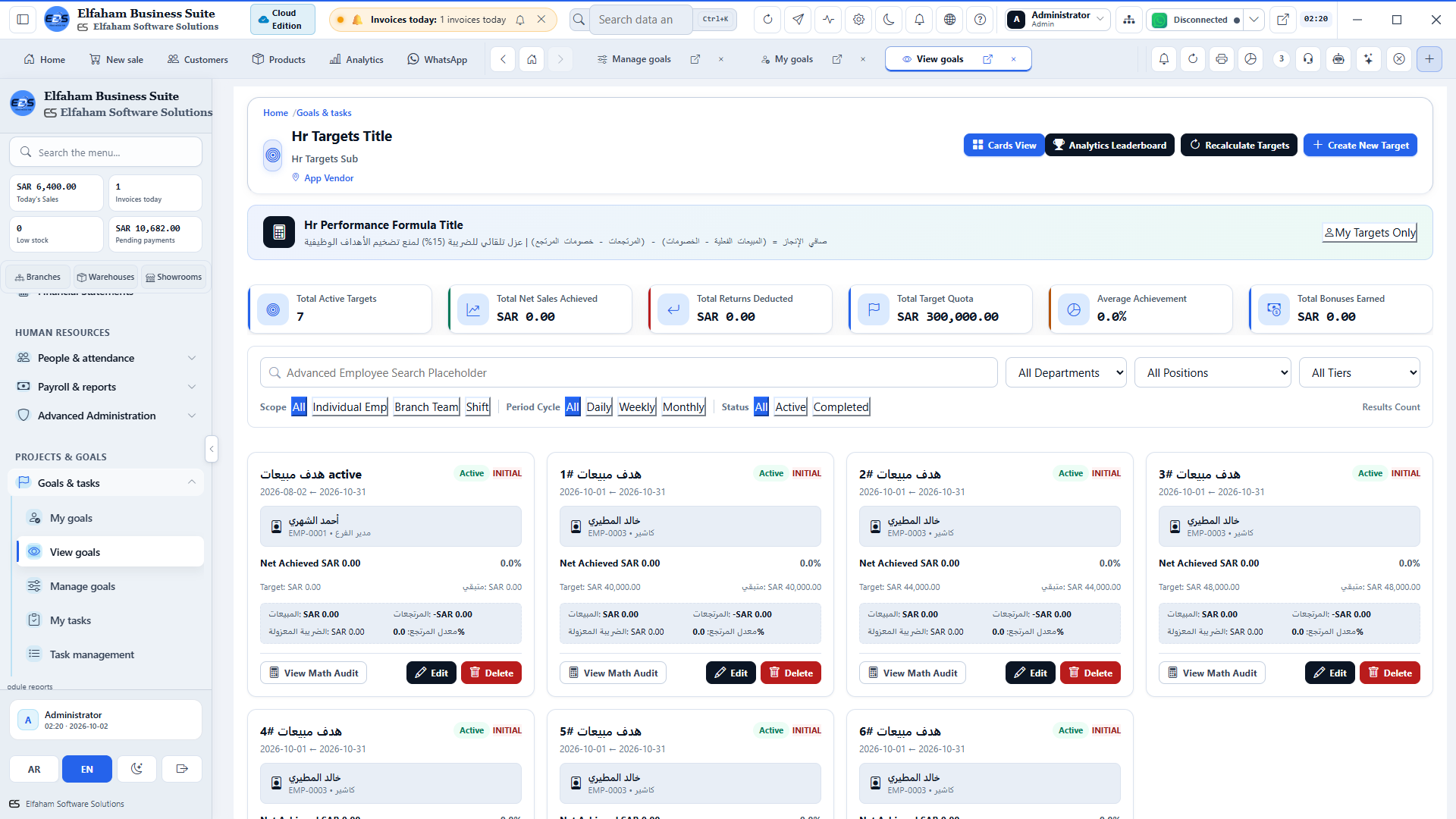Click the bell in Invoices today banner
The image size is (1456, 819).
pos(520,20)
